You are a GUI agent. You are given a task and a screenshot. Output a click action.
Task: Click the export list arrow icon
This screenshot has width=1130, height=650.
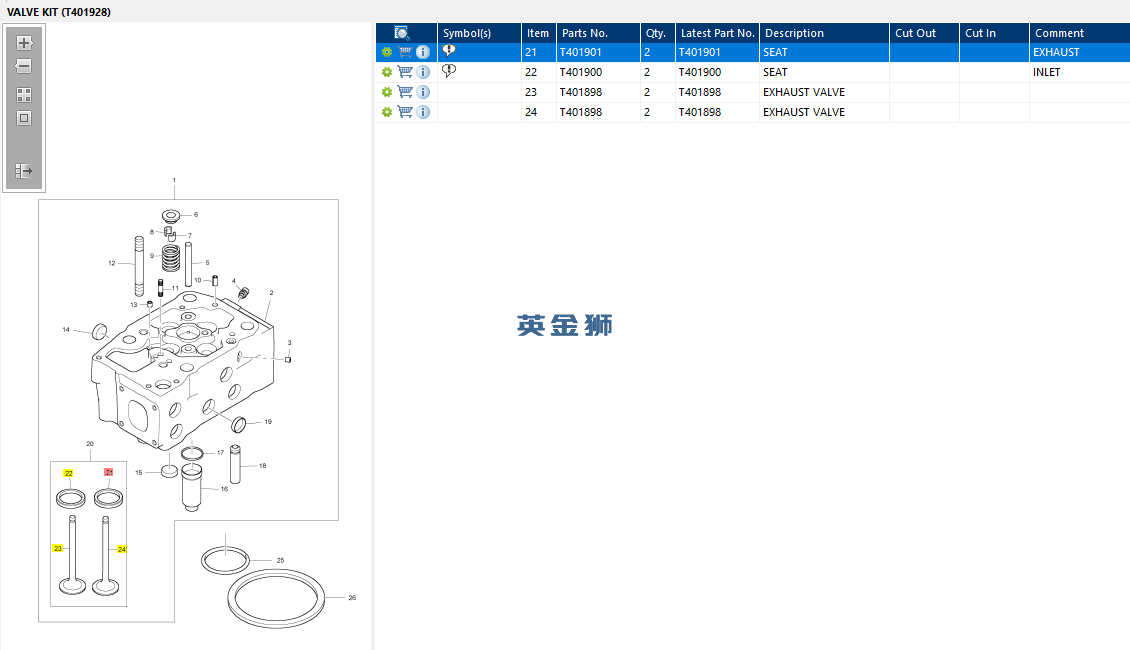[24, 171]
